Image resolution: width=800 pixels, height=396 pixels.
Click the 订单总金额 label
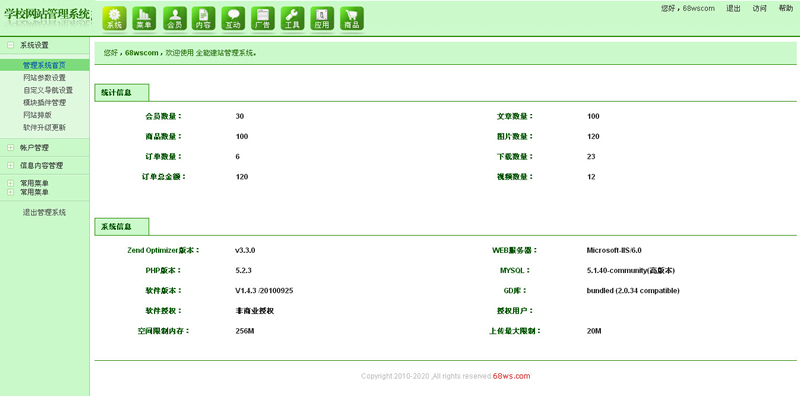(x=163, y=177)
